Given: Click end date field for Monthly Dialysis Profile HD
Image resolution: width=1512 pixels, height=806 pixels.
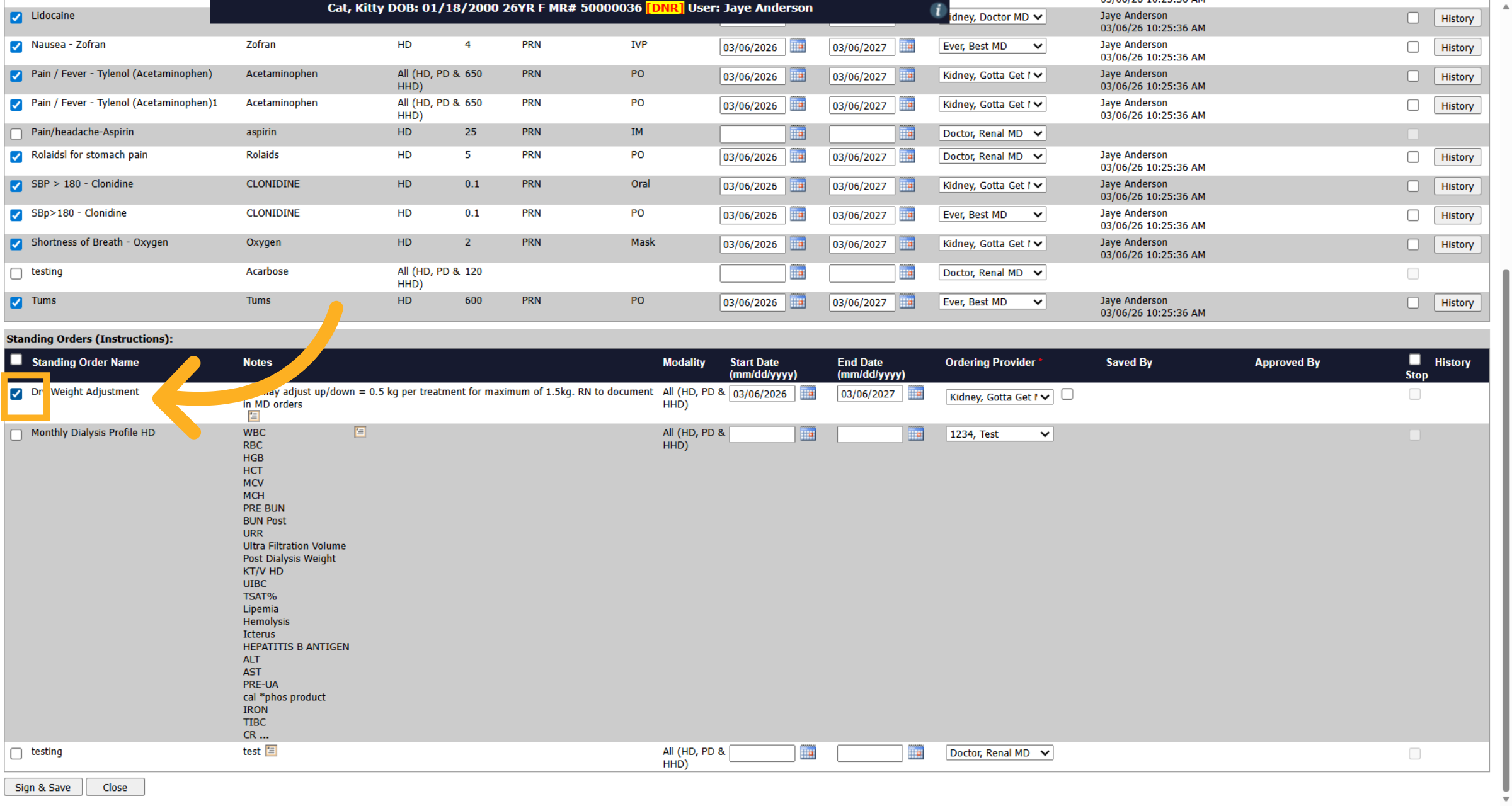Looking at the screenshot, I should coord(869,434).
